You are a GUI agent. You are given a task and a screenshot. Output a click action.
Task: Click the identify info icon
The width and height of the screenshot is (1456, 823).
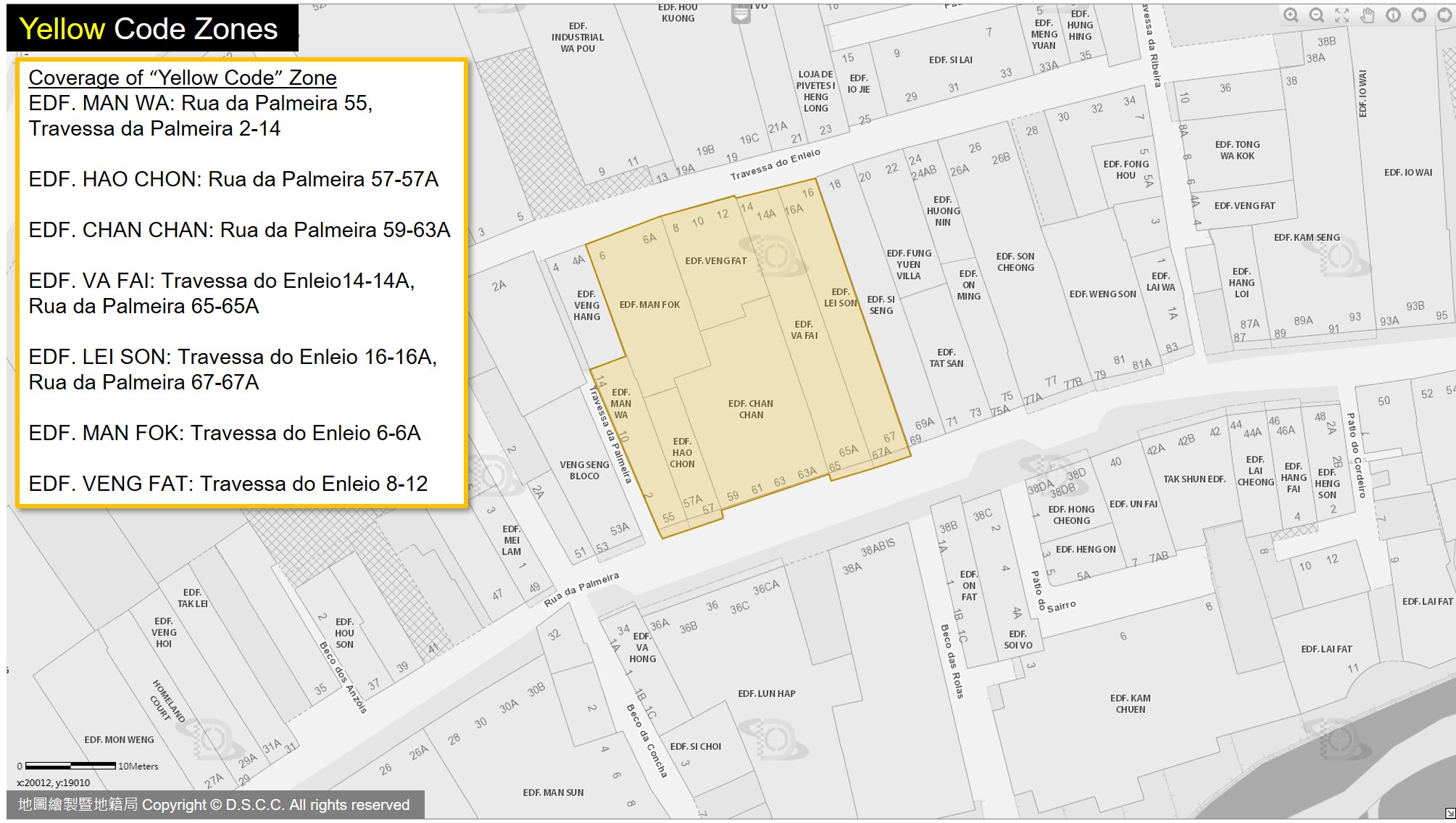[x=1393, y=15]
